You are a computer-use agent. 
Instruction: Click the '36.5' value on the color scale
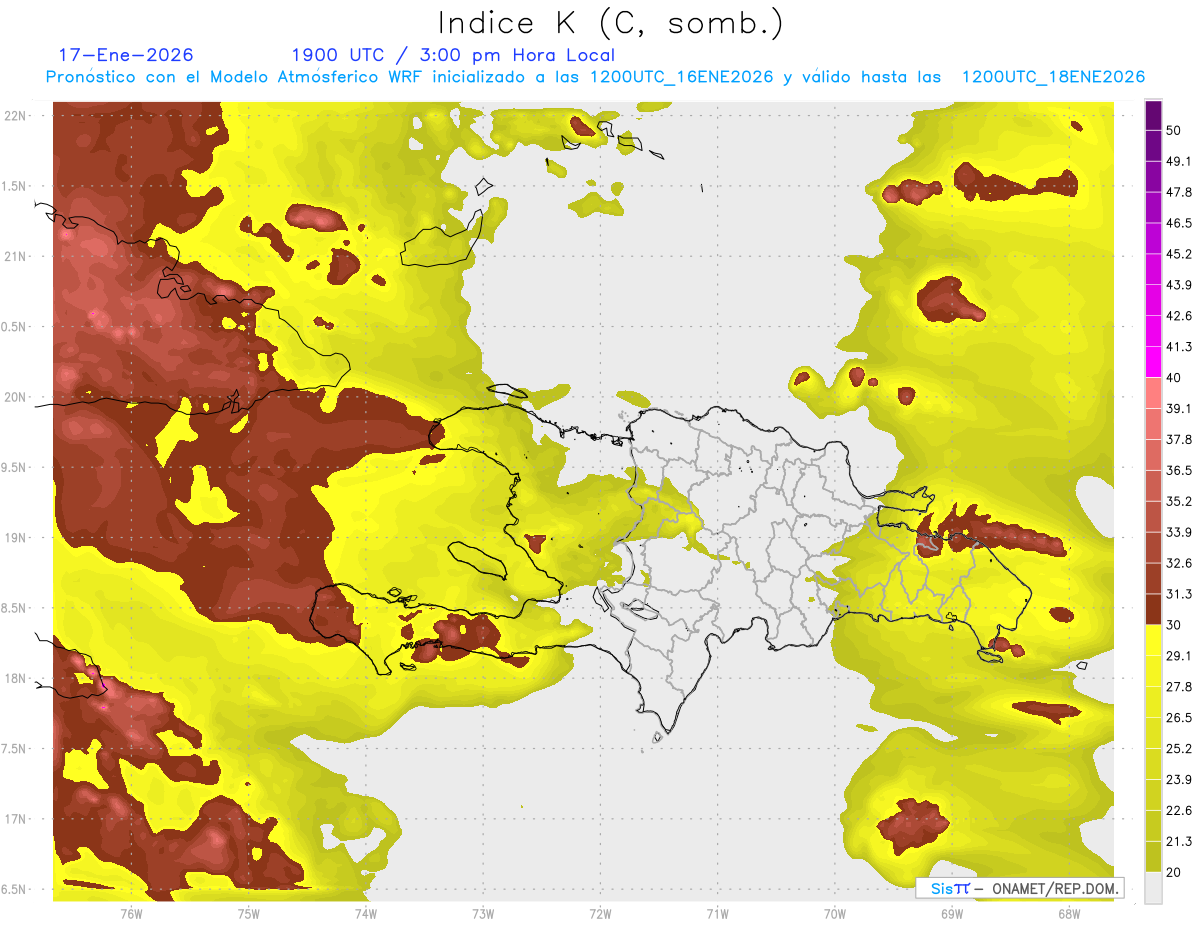point(1179,470)
